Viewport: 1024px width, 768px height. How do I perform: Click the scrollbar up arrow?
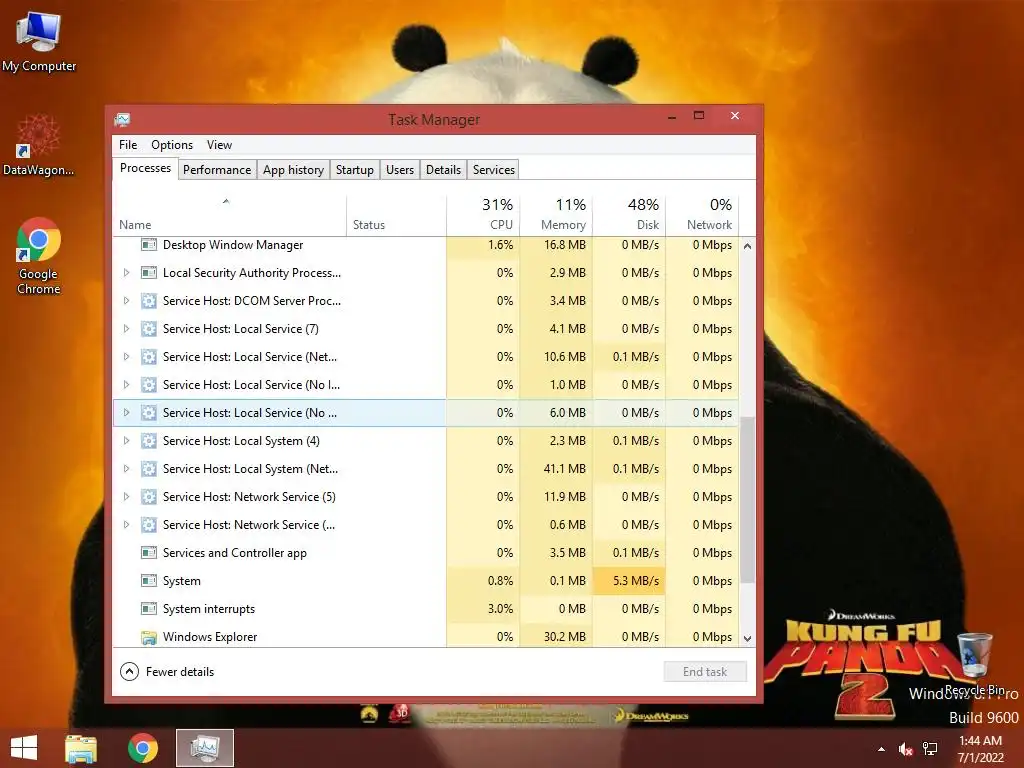748,246
